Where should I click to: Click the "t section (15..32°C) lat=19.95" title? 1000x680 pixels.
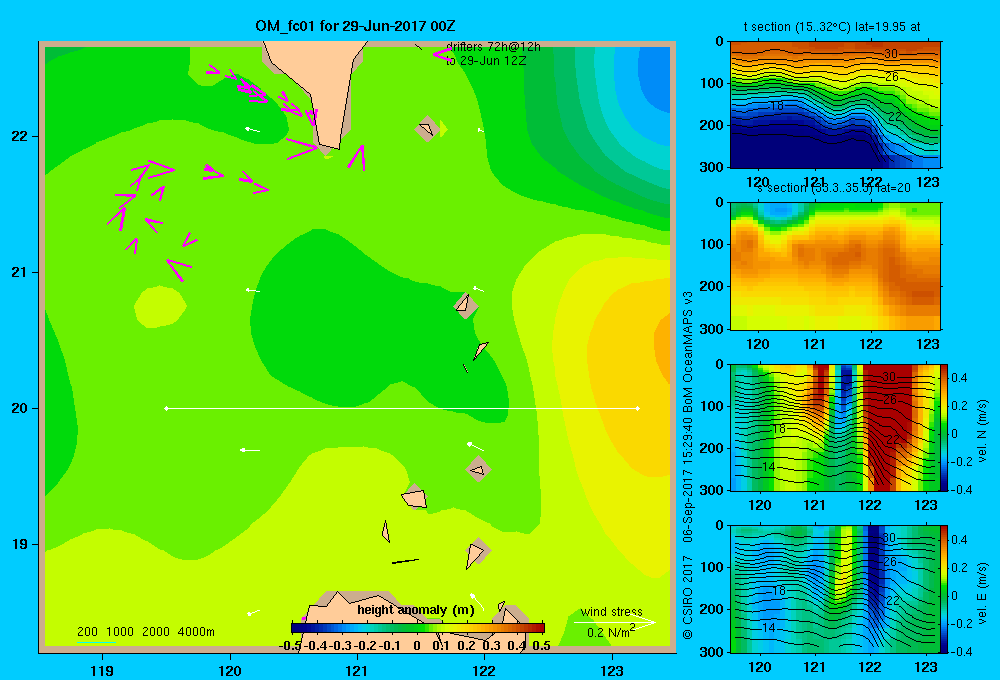point(832,27)
